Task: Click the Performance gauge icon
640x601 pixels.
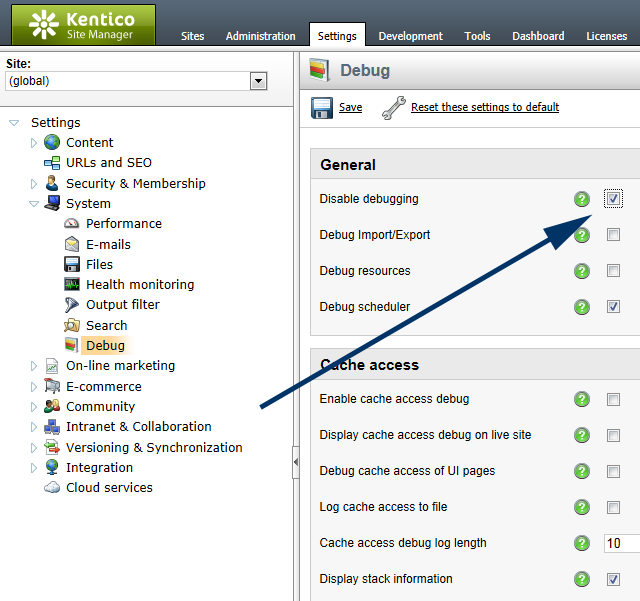Action: click(x=72, y=223)
